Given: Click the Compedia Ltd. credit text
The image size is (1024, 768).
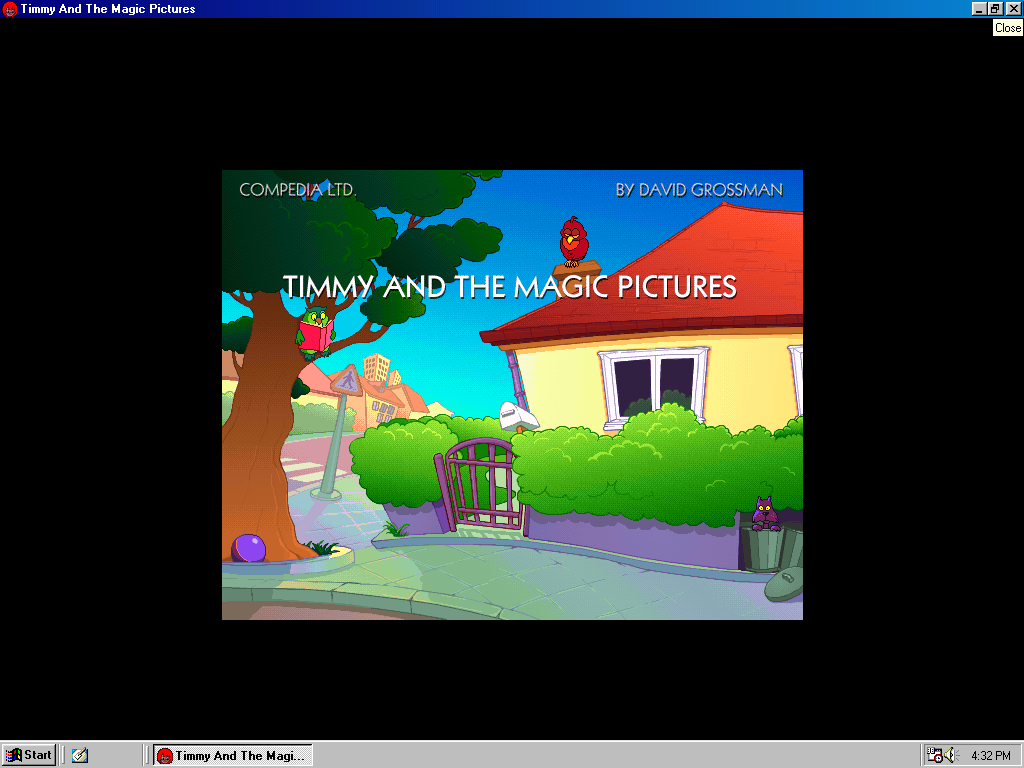Looking at the screenshot, I should (x=298, y=190).
